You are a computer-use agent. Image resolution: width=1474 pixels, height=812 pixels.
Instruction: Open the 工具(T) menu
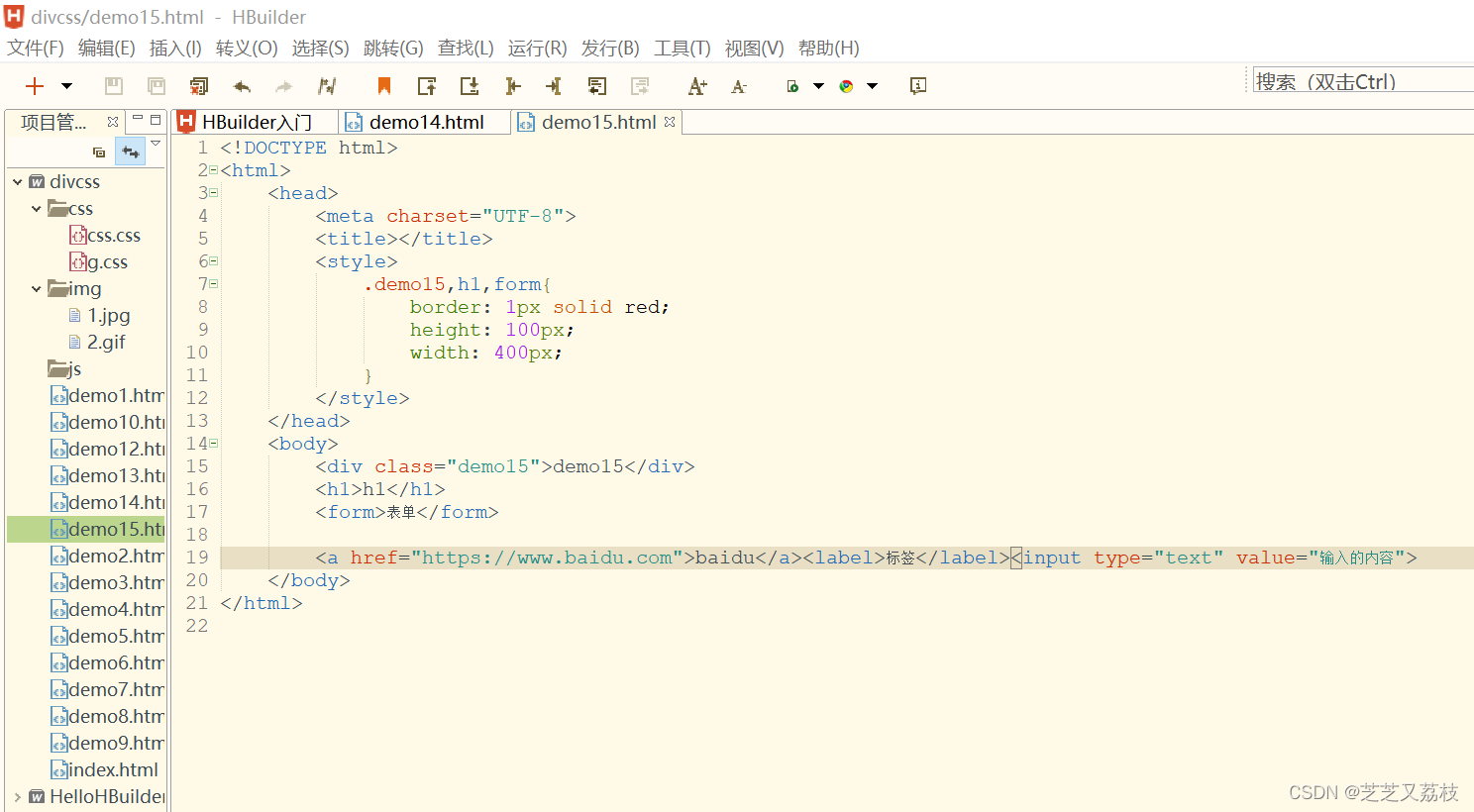[x=683, y=49]
